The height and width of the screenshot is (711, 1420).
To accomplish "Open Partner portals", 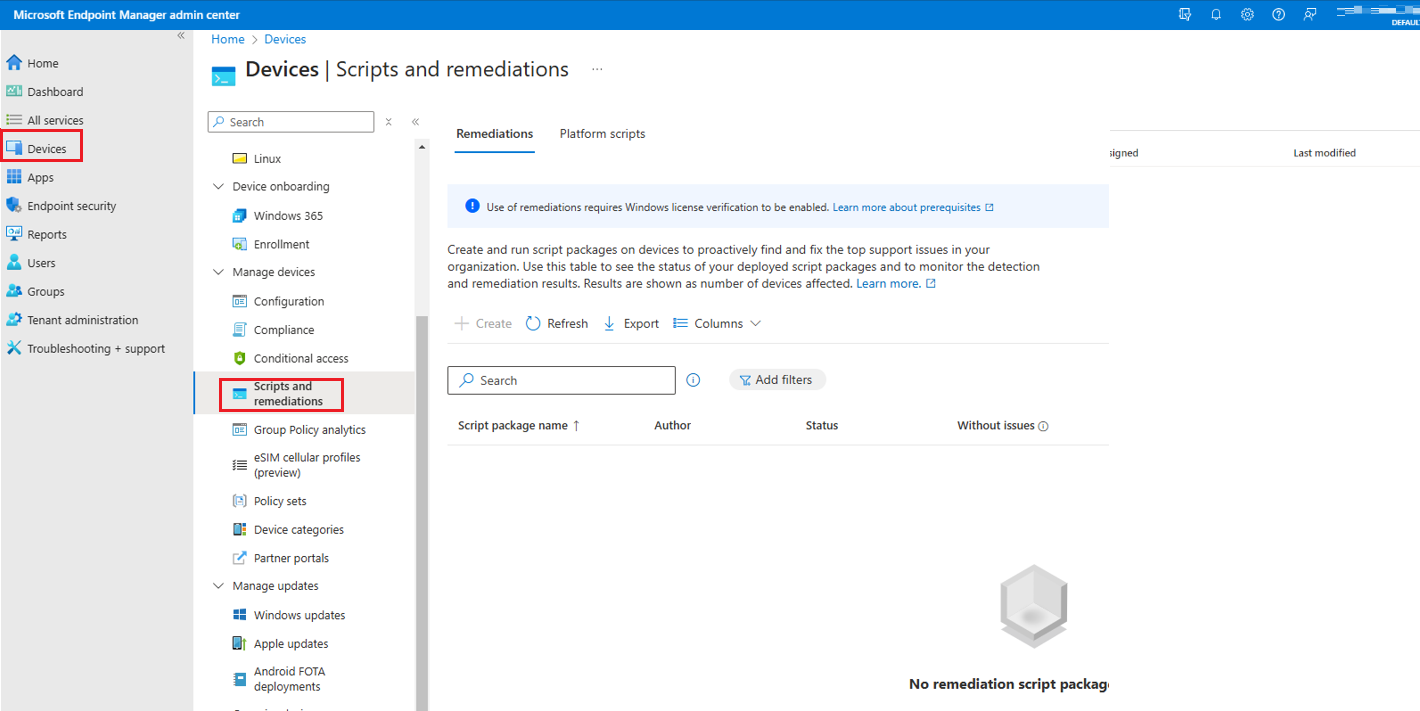I will [291, 558].
